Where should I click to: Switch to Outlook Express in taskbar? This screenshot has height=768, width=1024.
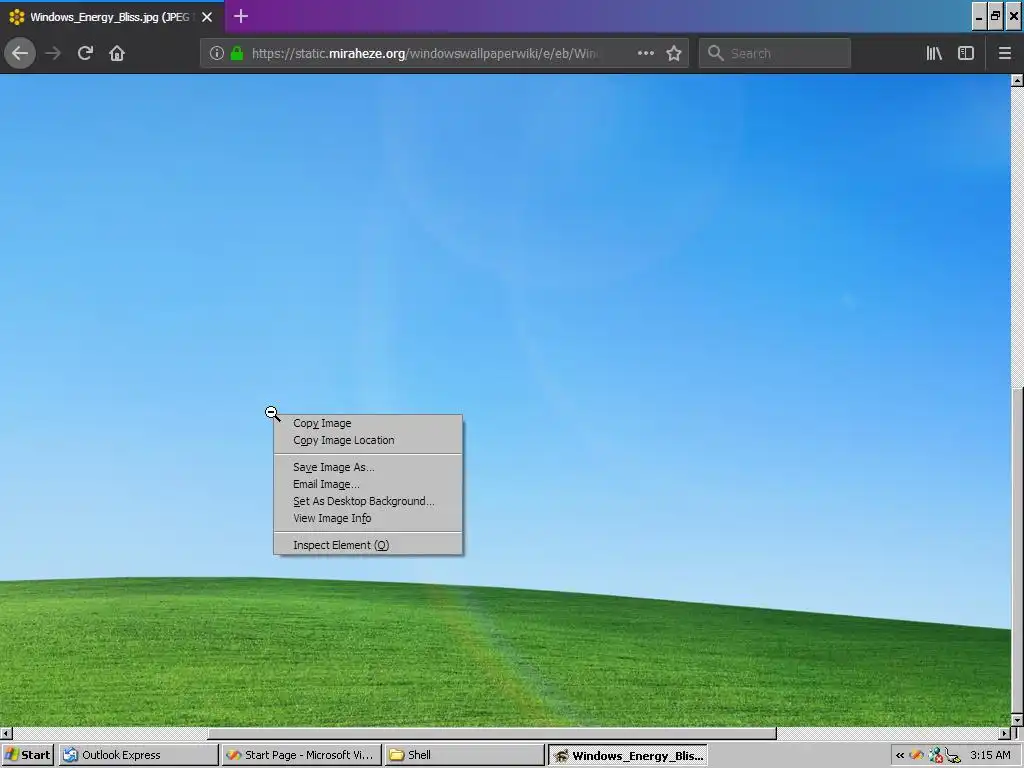(138, 755)
